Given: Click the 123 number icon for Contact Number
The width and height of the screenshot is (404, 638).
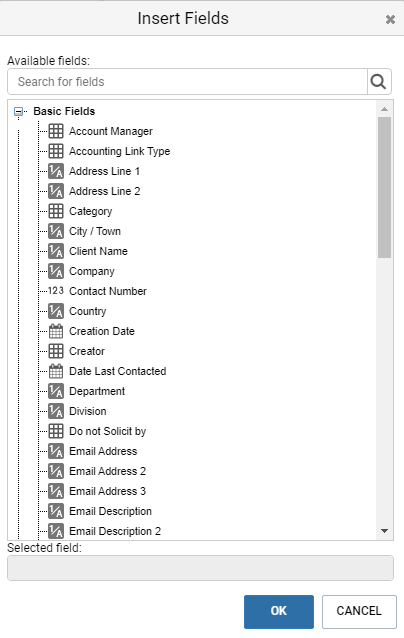Looking at the screenshot, I should click(56, 291).
